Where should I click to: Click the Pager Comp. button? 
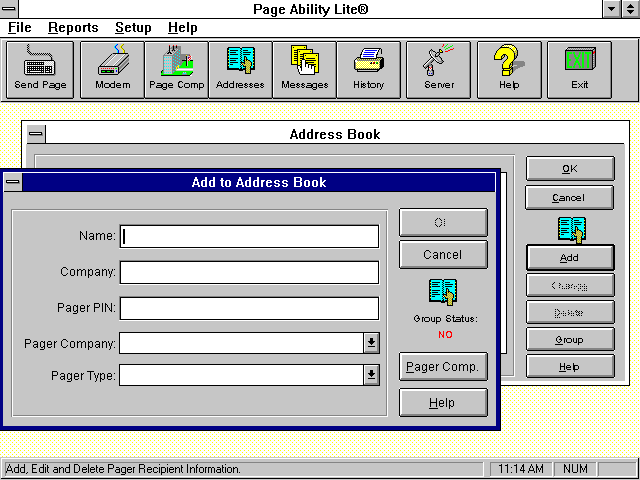pos(443,367)
